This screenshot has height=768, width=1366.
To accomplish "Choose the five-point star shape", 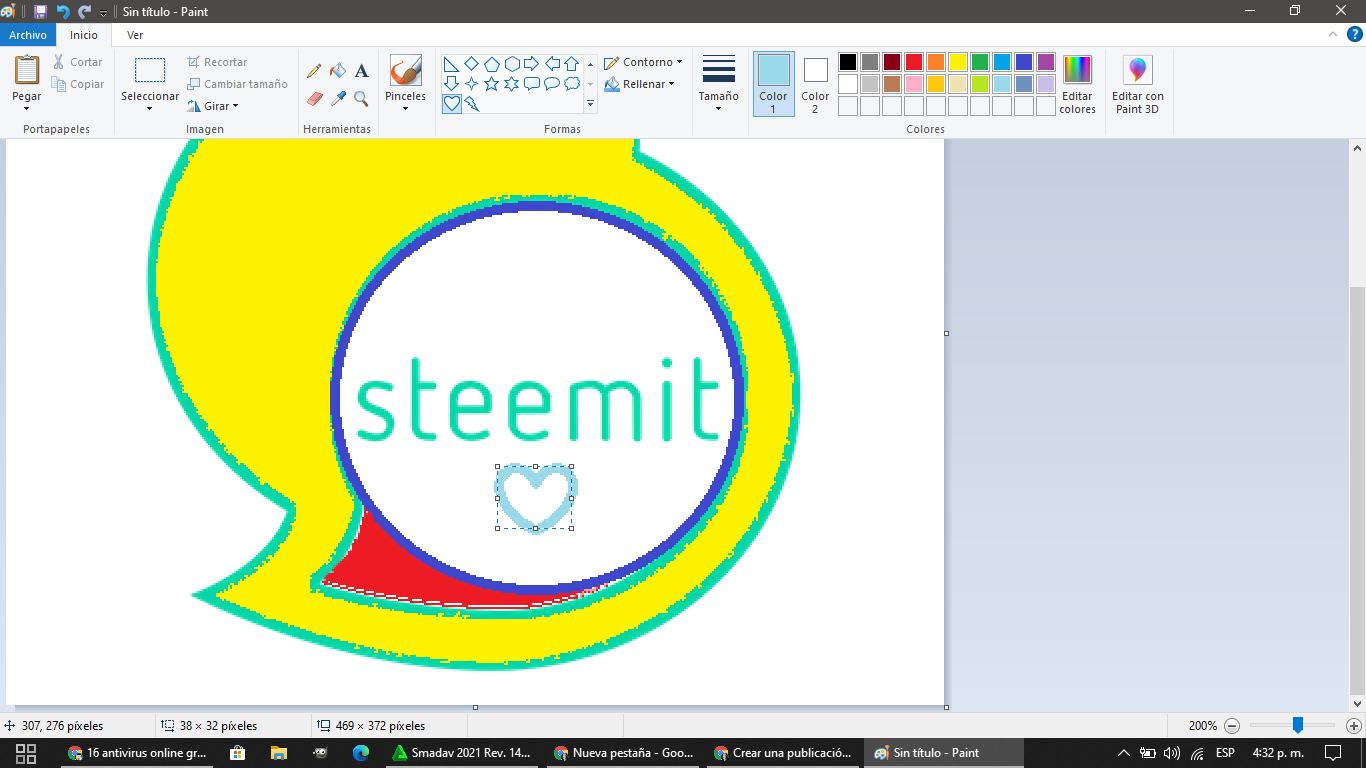I will 491,84.
